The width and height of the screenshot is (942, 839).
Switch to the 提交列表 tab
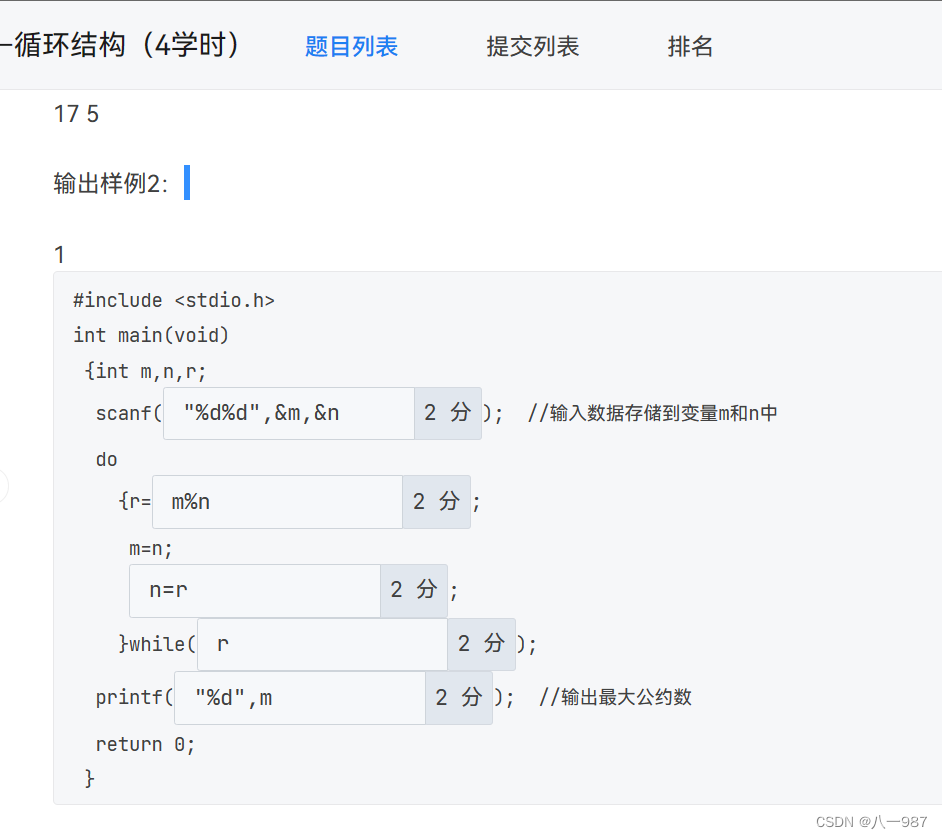point(532,46)
